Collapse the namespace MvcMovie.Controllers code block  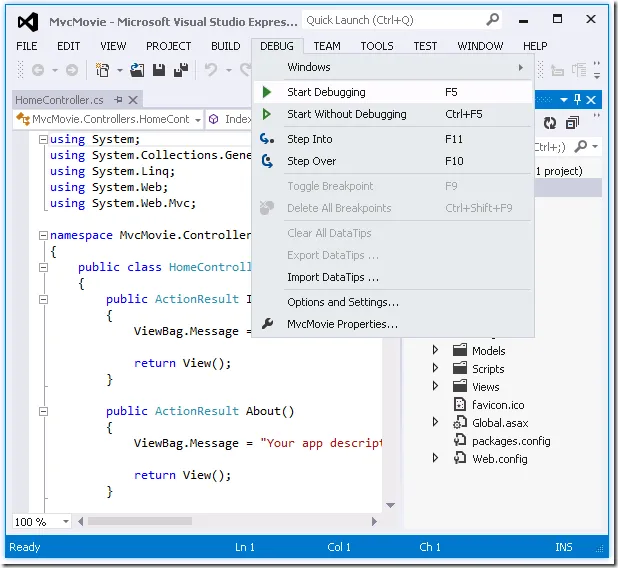pyautogui.click(x=42, y=235)
